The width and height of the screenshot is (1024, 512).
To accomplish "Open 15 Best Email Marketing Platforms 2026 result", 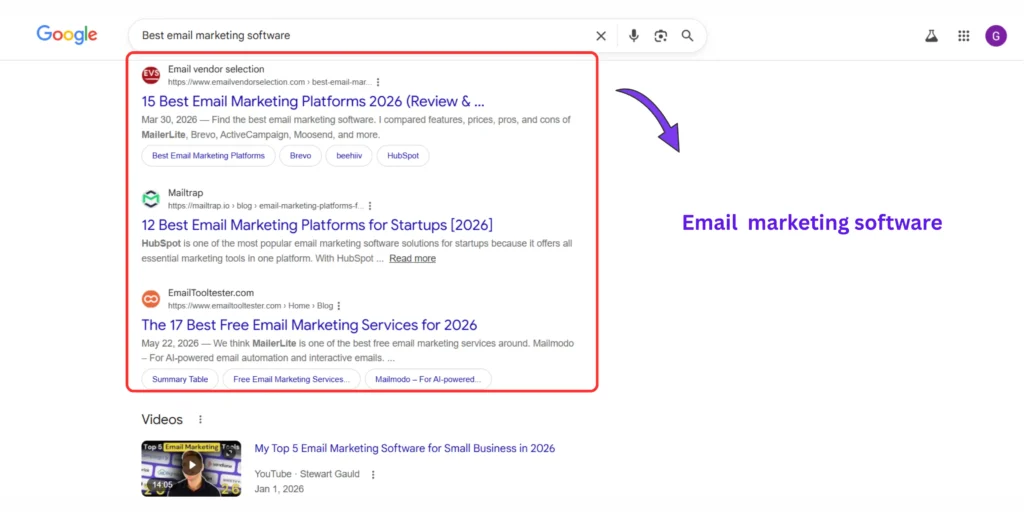I will click(313, 101).
